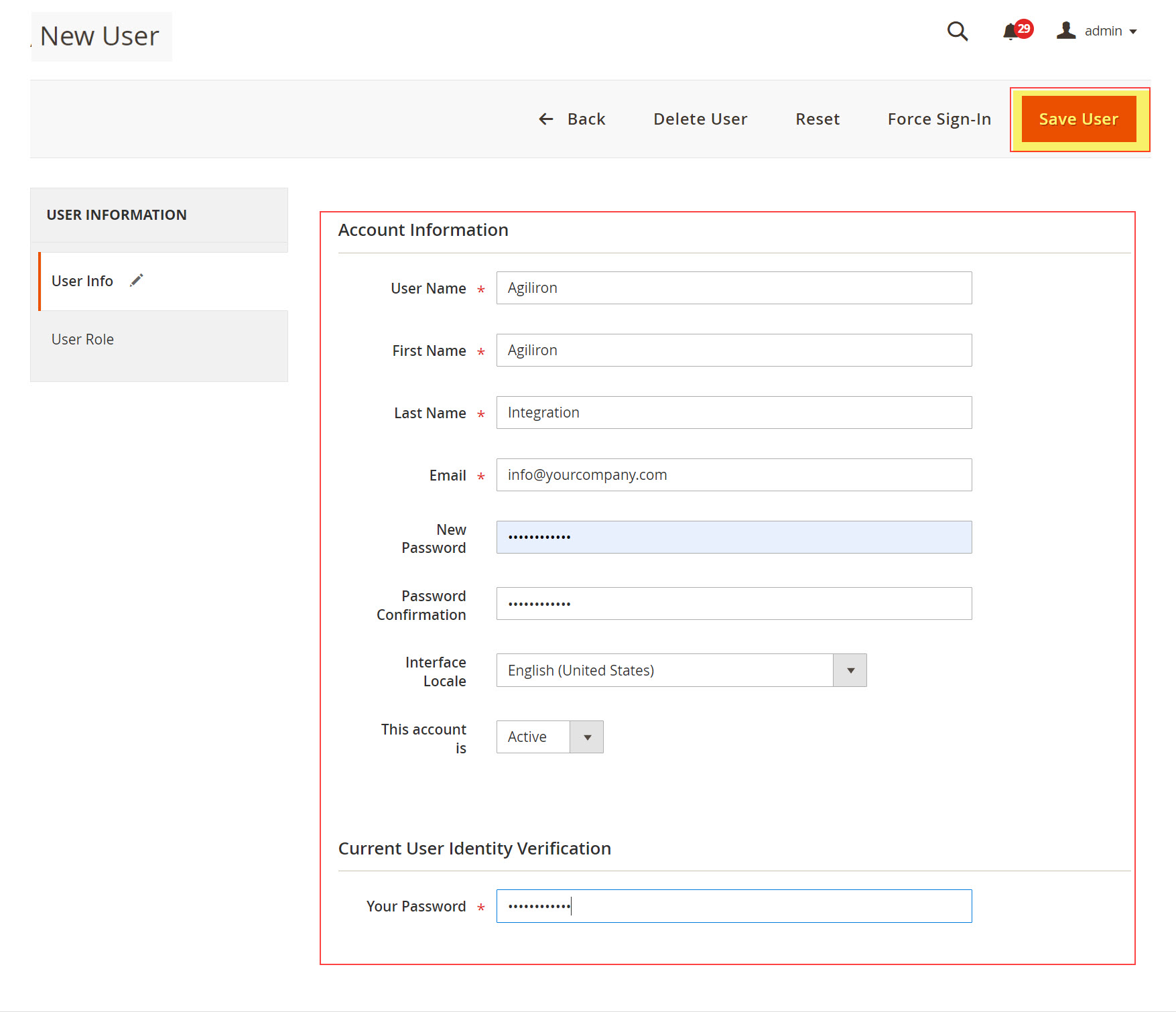1176x1012 pixels.
Task: Click the New Password label
Action: pyautogui.click(x=434, y=539)
